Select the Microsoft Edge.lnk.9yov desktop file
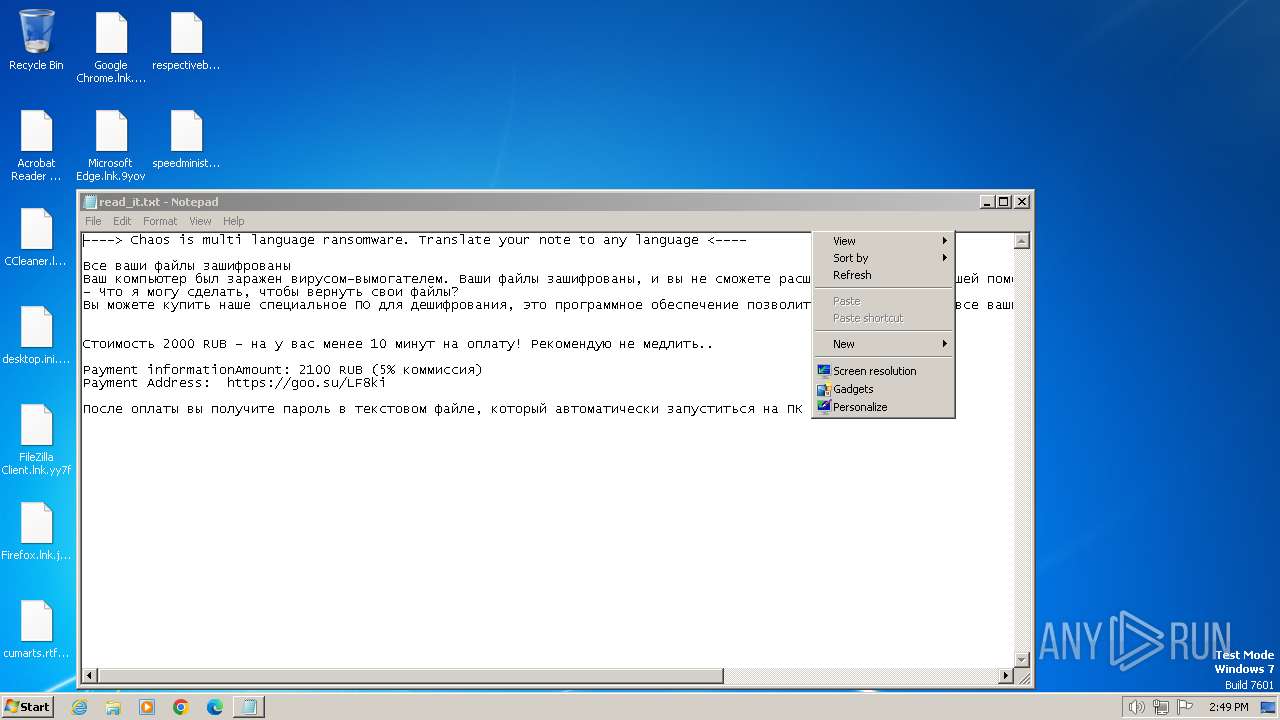The width and height of the screenshot is (1280, 720). click(x=111, y=145)
